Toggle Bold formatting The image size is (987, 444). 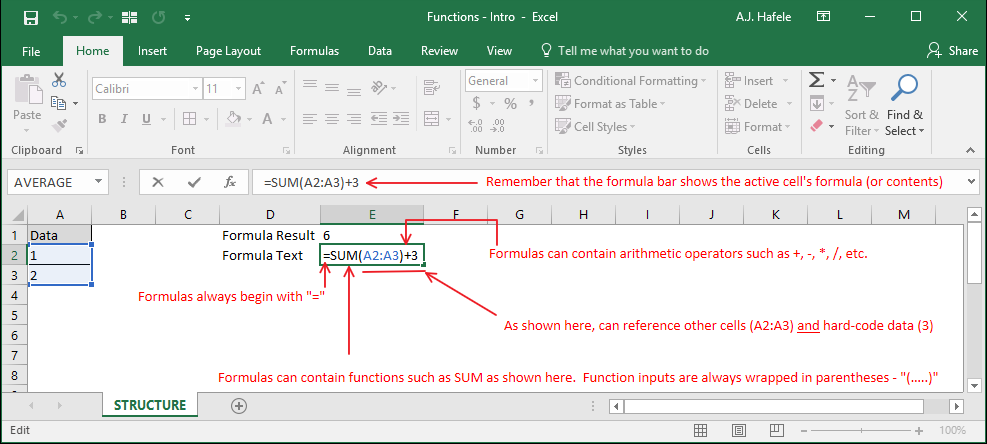[x=102, y=118]
